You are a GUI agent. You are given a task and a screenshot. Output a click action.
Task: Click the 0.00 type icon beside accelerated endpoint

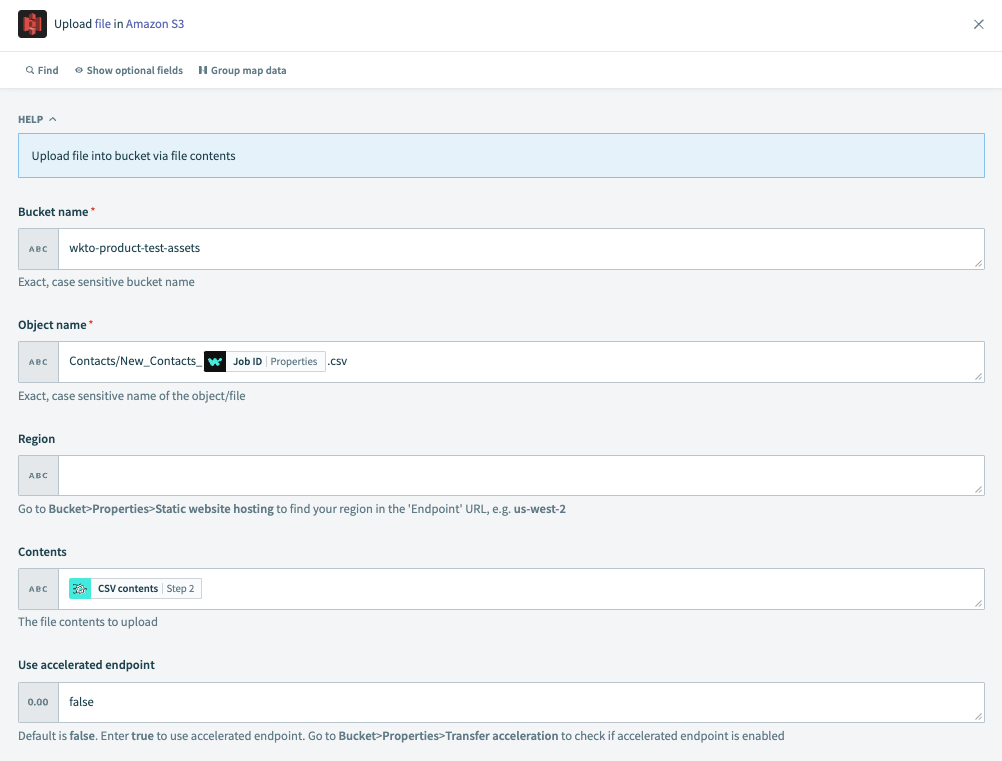[x=38, y=702]
